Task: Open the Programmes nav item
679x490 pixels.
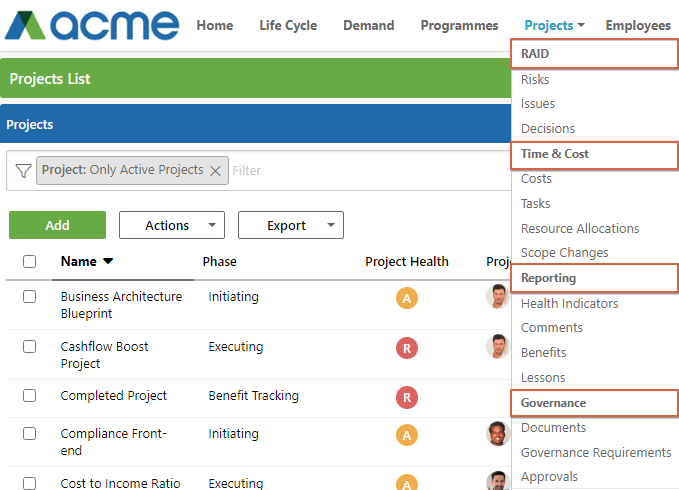Action: coord(459,26)
